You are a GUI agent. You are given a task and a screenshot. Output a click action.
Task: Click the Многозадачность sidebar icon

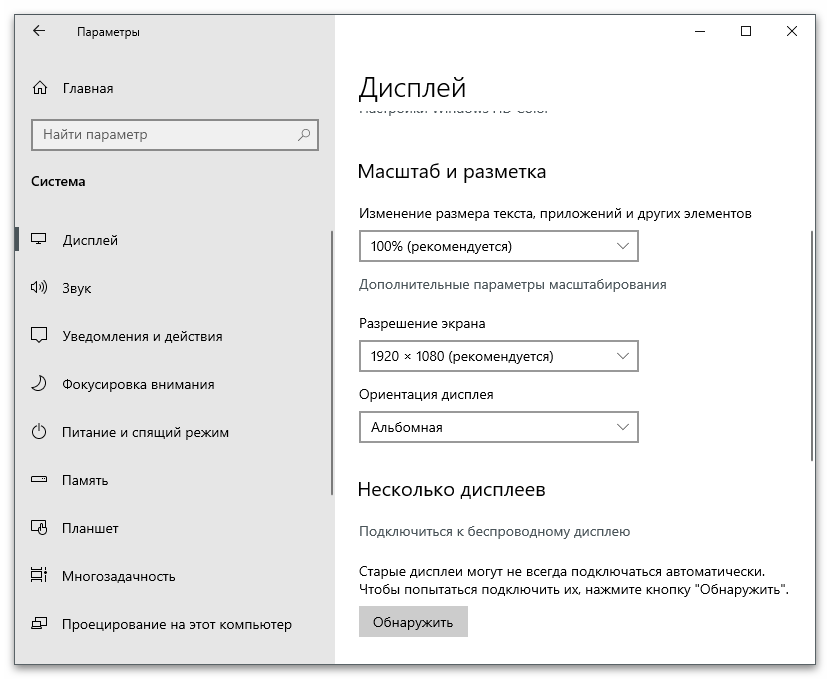38,576
